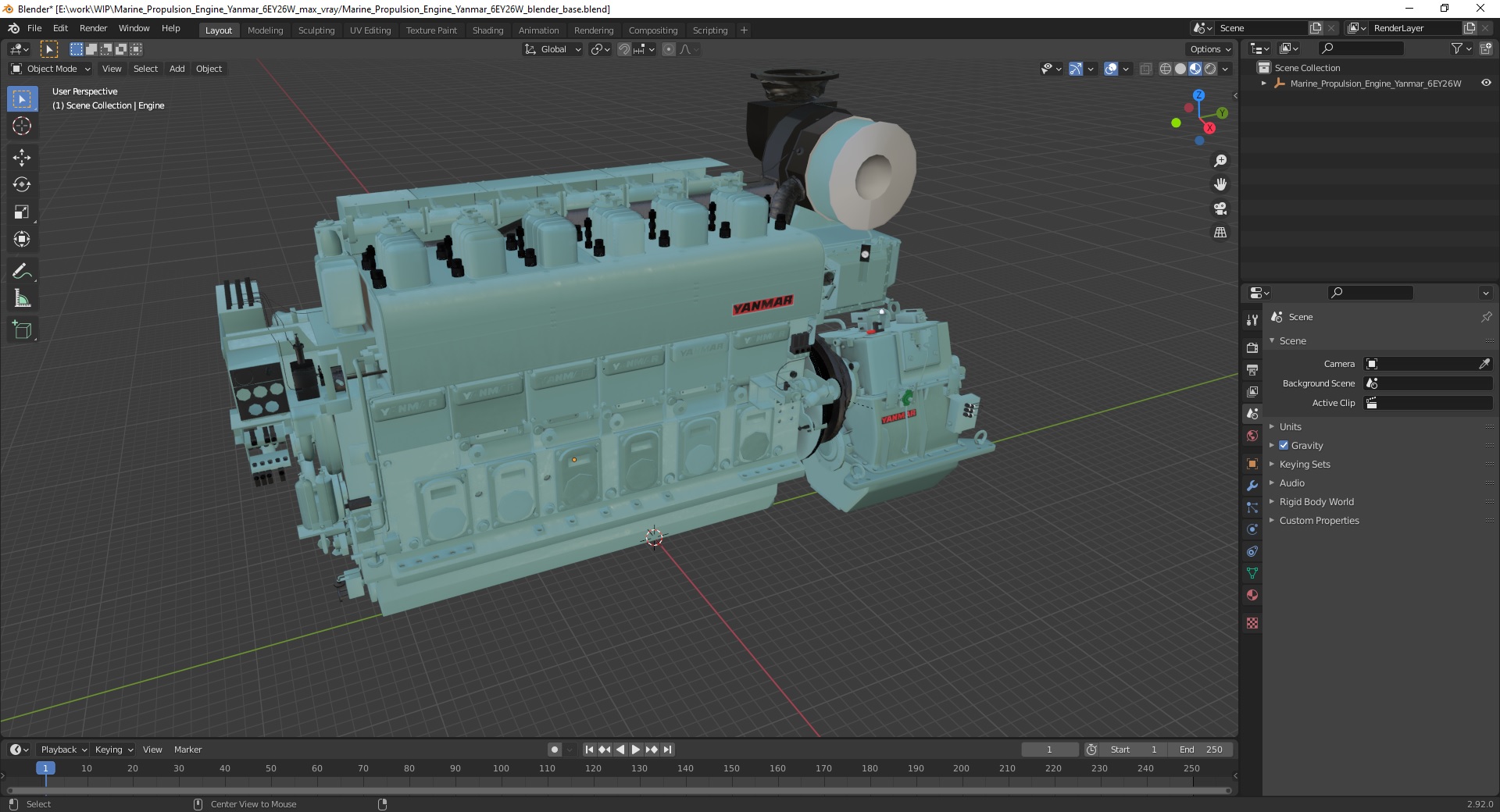Select the Measure tool

pyautogui.click(x=22, y=299)
